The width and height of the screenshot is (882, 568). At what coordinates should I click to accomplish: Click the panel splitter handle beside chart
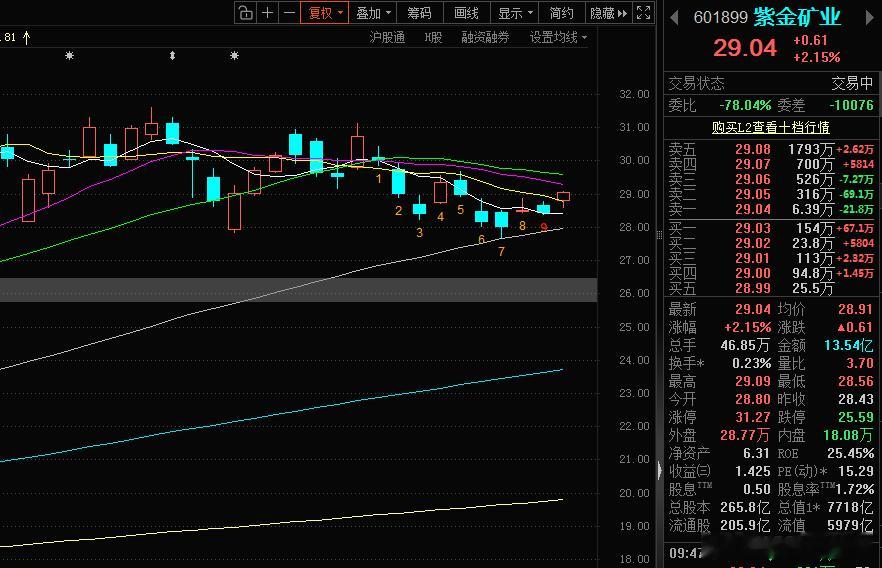tap(659, 235)
